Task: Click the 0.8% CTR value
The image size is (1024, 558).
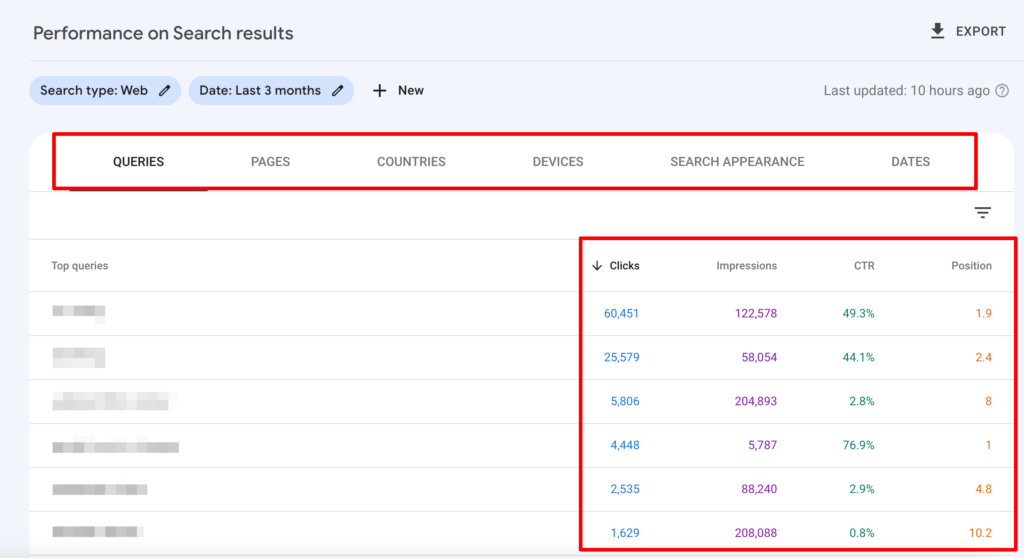Action: click(861, 533)
